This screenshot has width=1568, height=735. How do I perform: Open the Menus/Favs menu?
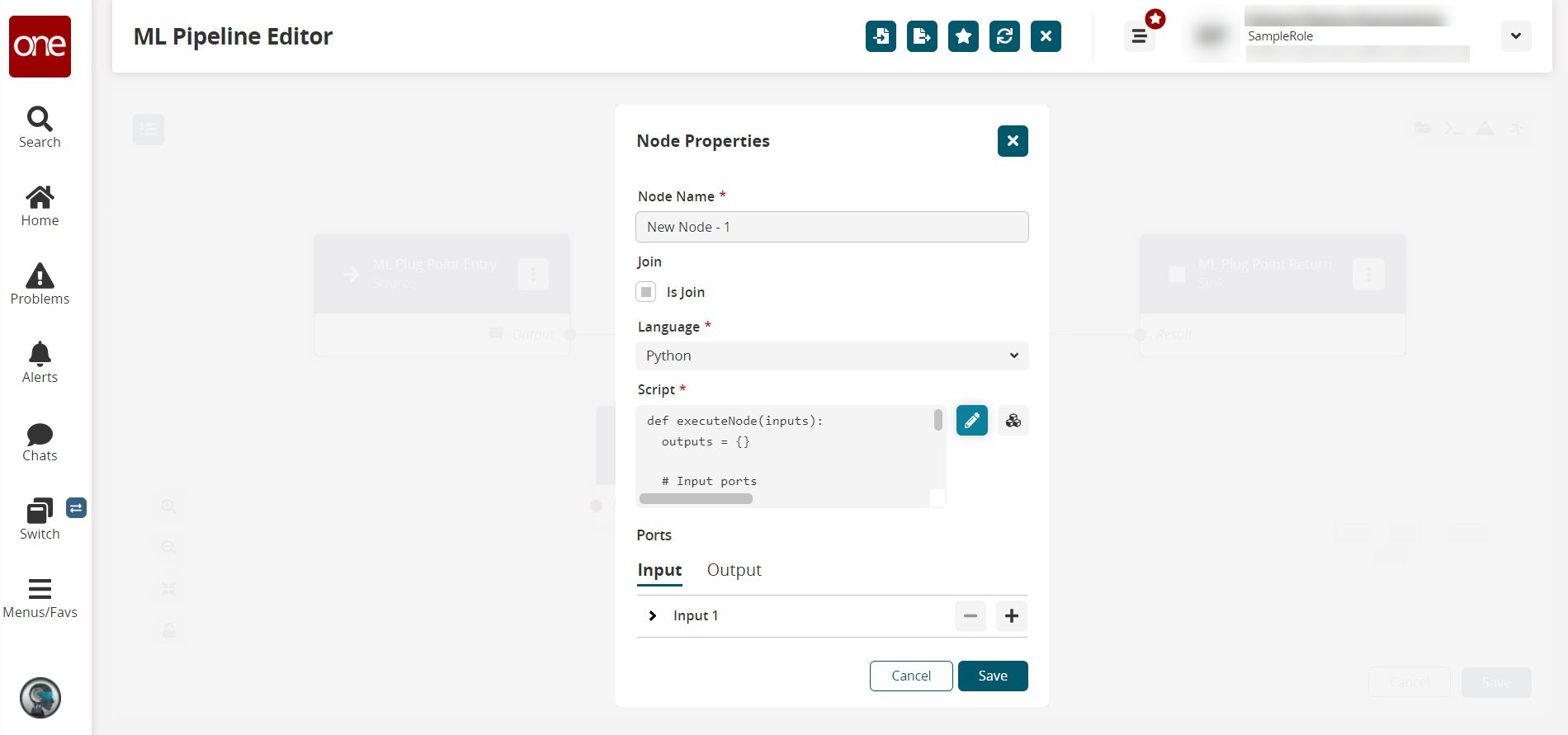pyautogui.click(x=40, y=598)
